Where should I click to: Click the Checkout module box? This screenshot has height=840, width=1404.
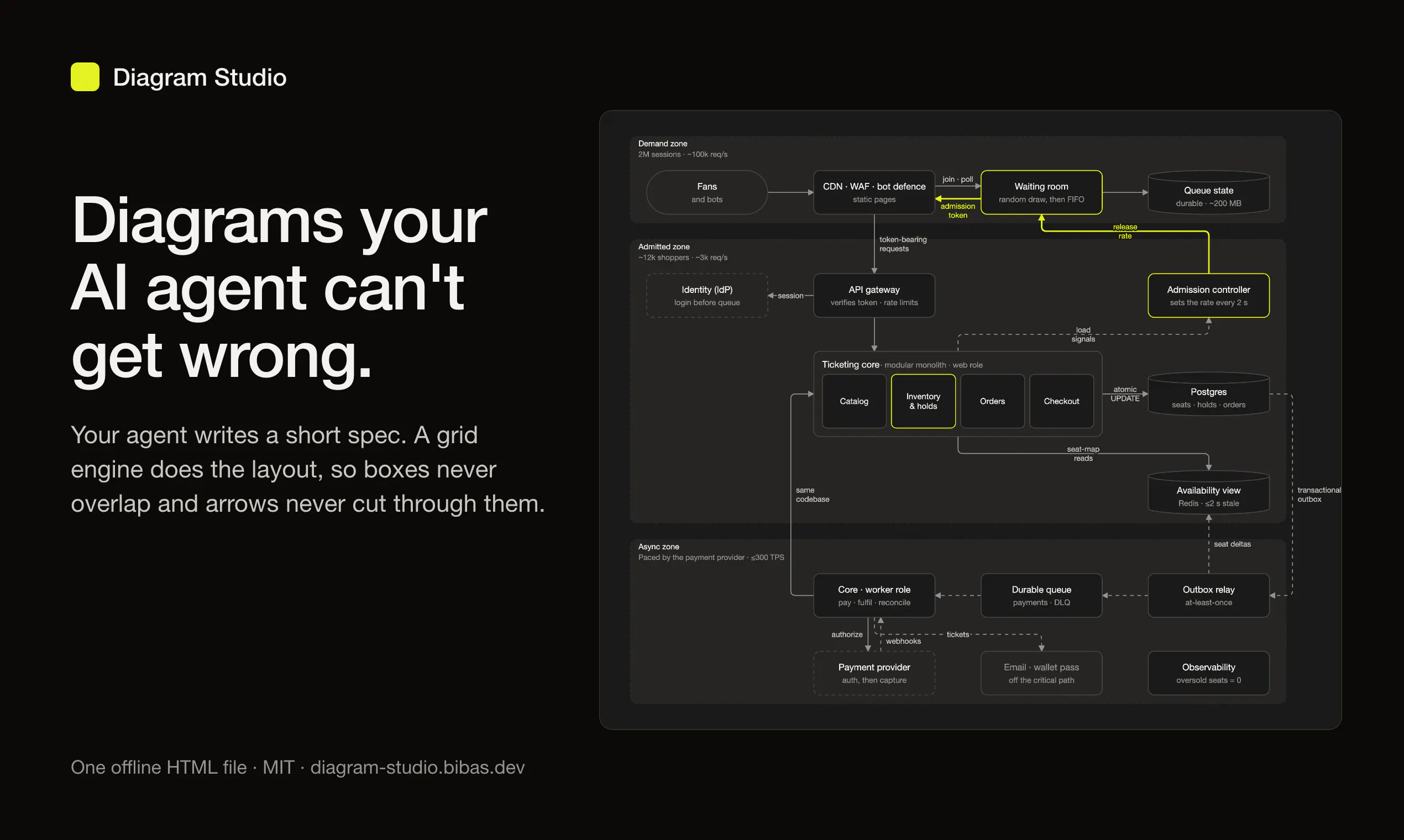[x=1061, y=401]
